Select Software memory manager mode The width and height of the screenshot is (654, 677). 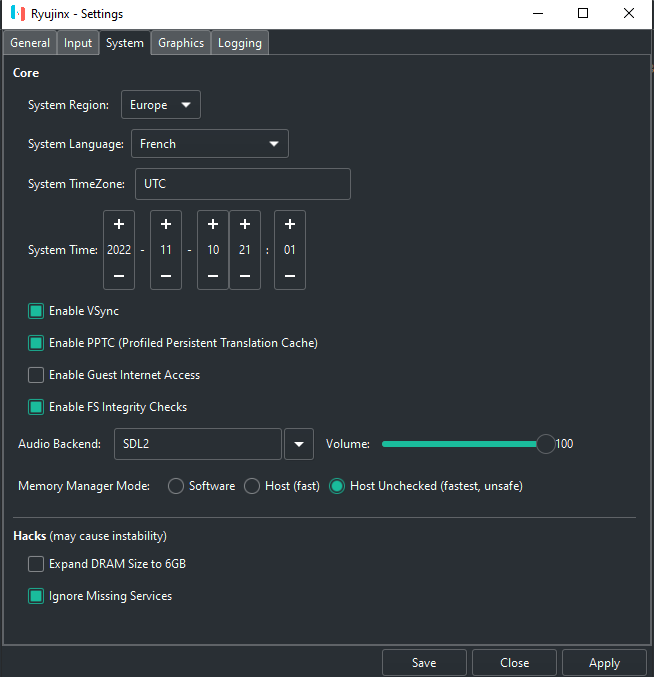pyautogui.click(x=176, y=486)
